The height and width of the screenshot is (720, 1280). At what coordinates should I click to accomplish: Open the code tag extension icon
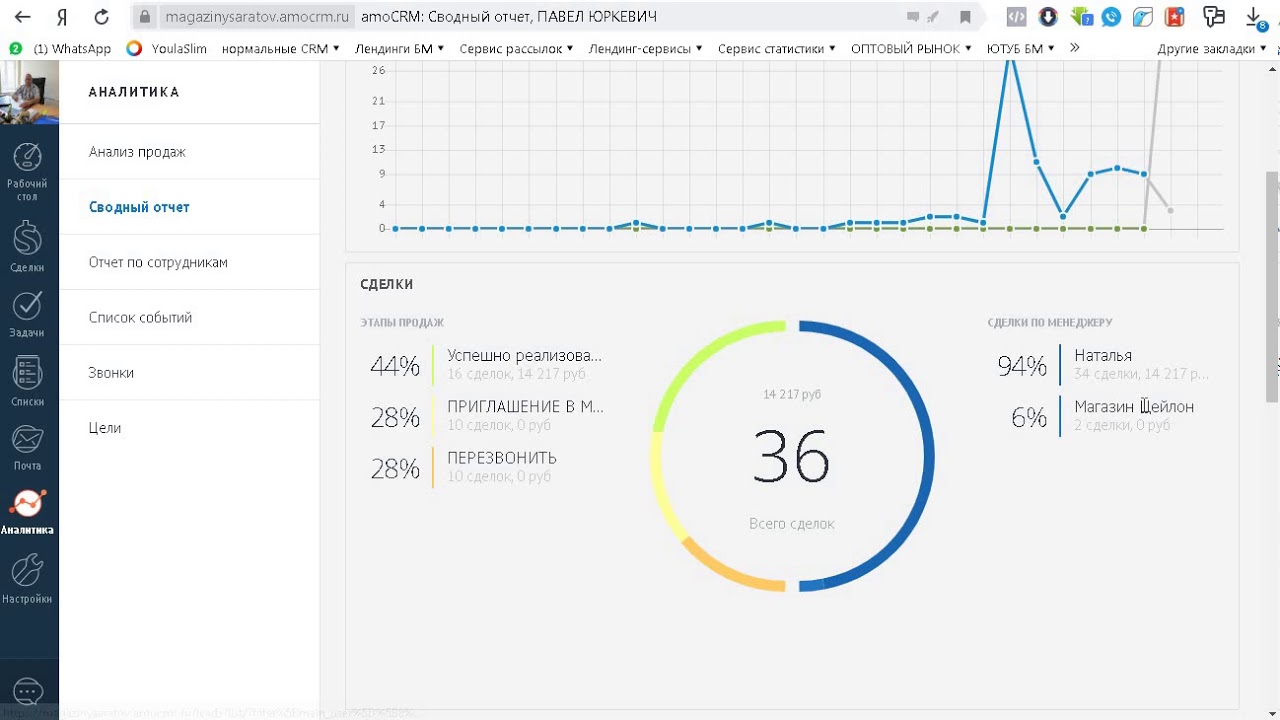point(1016,17)
